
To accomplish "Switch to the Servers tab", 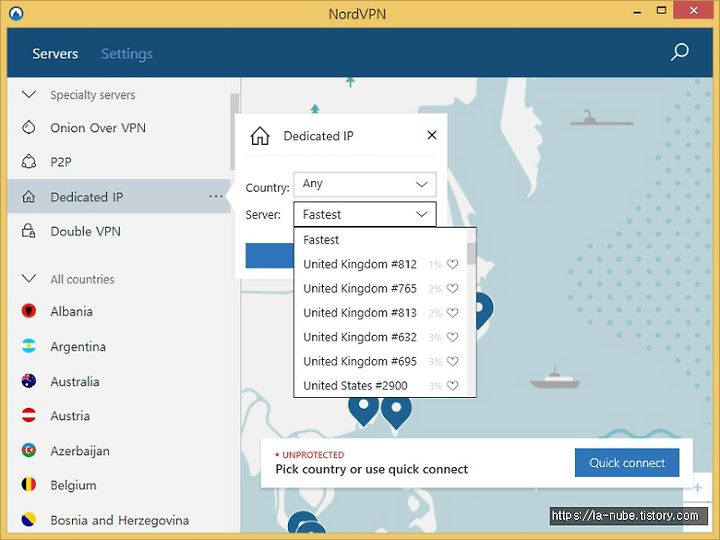I will click(55, 54).
